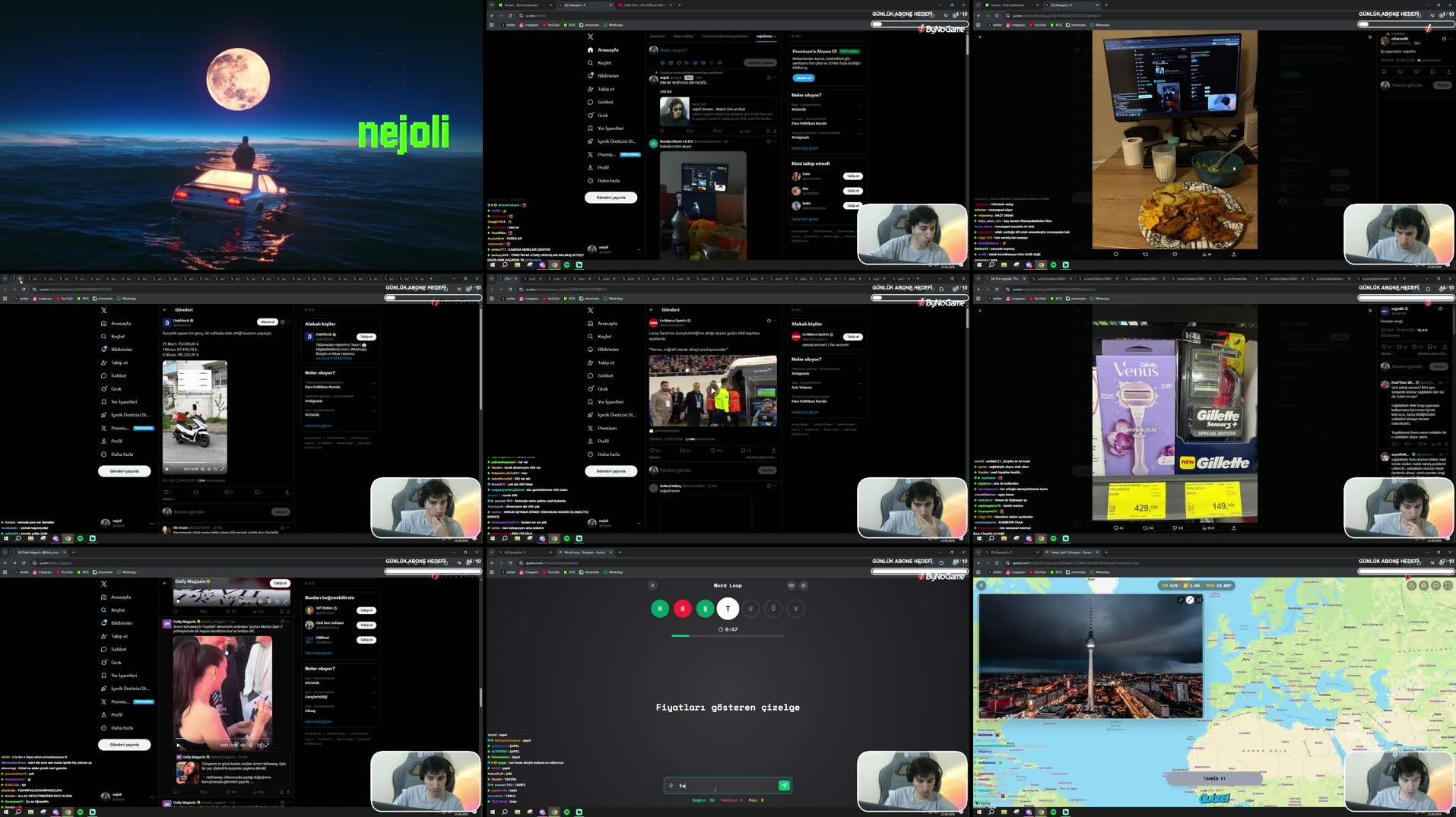Click TAHMİN ET on the city map quiz
The height and width of the screenshot is (817, 1456).
(1214, 778)
